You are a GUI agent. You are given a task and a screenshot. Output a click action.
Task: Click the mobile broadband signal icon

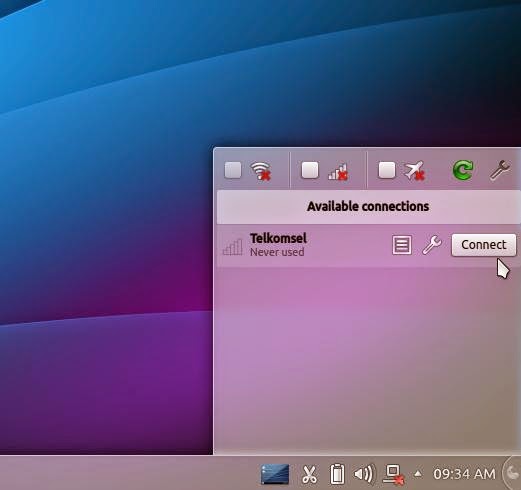point(338,172)
